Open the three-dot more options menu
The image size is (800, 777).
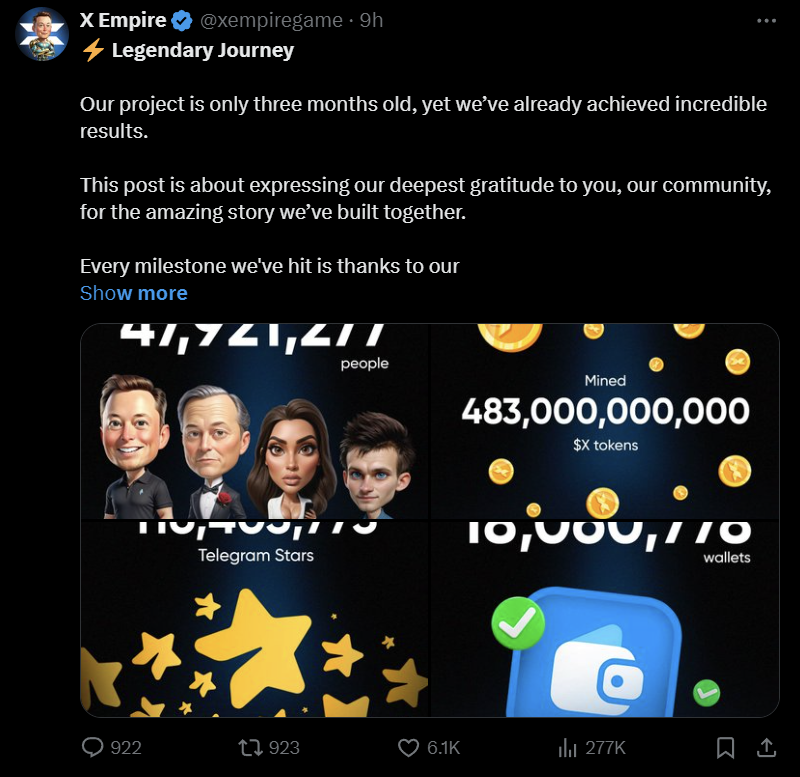[x=766, y=21]
